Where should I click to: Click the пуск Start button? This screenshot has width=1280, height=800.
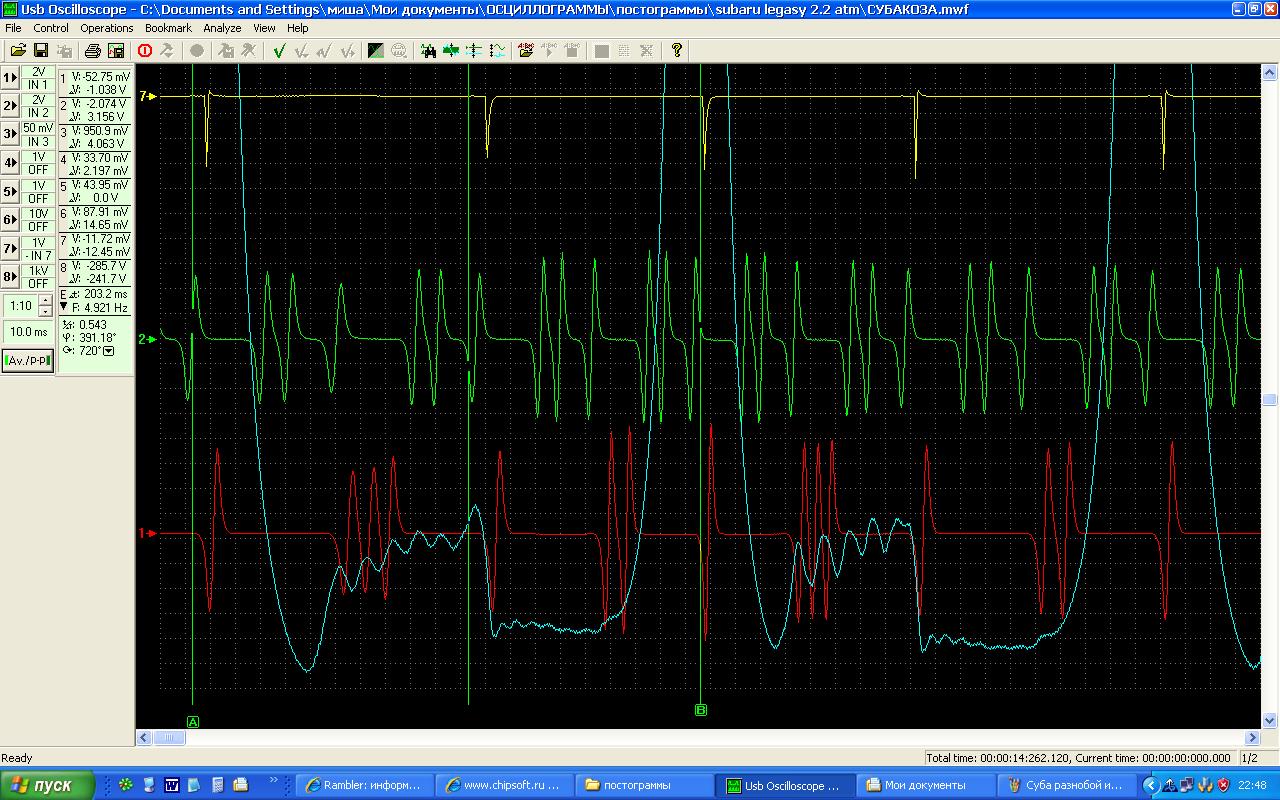(x=48, y=785)
